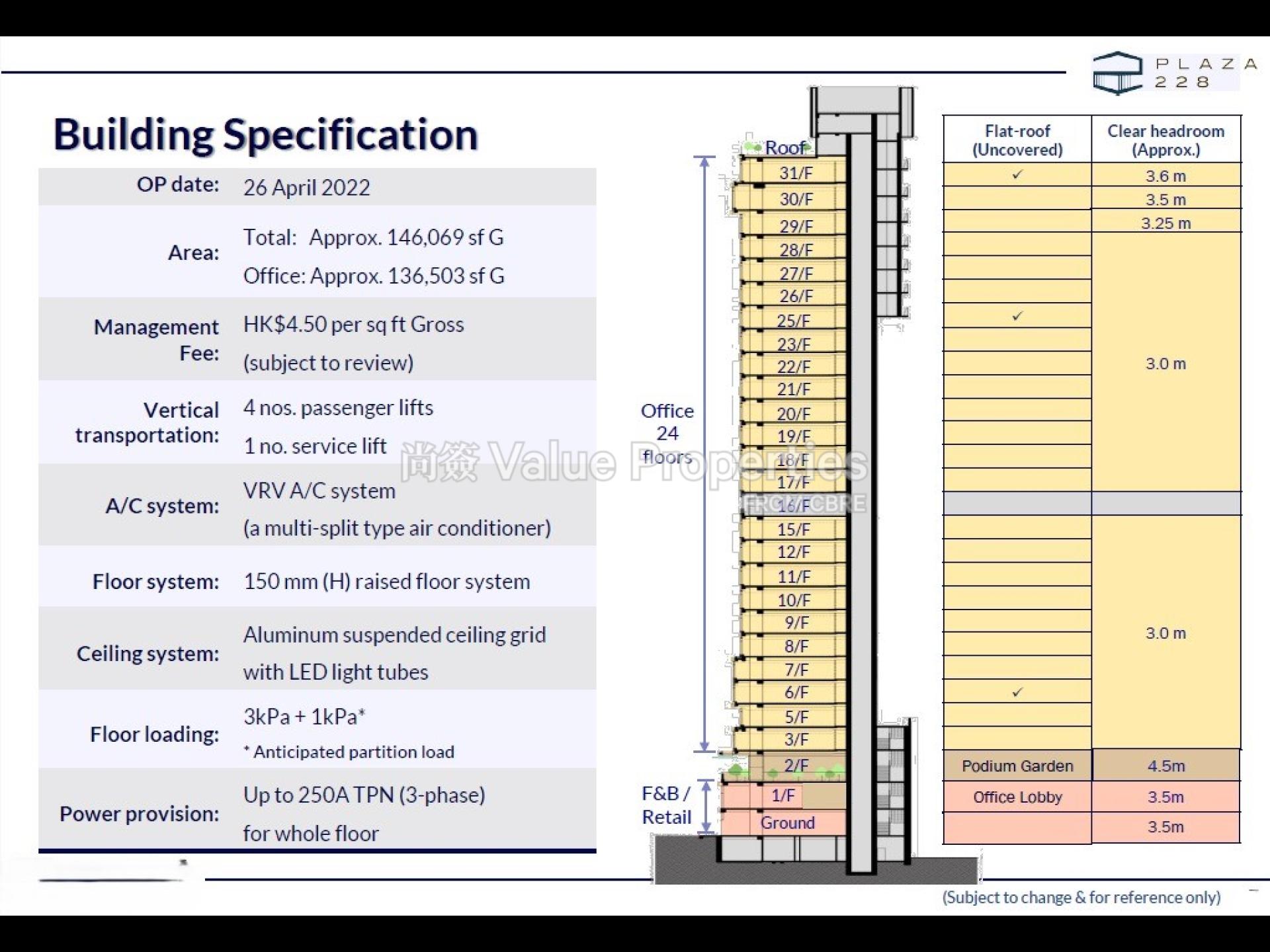
Task: Click the checkmark in the 25/F flat-roof row
Action: [1017, 316]
